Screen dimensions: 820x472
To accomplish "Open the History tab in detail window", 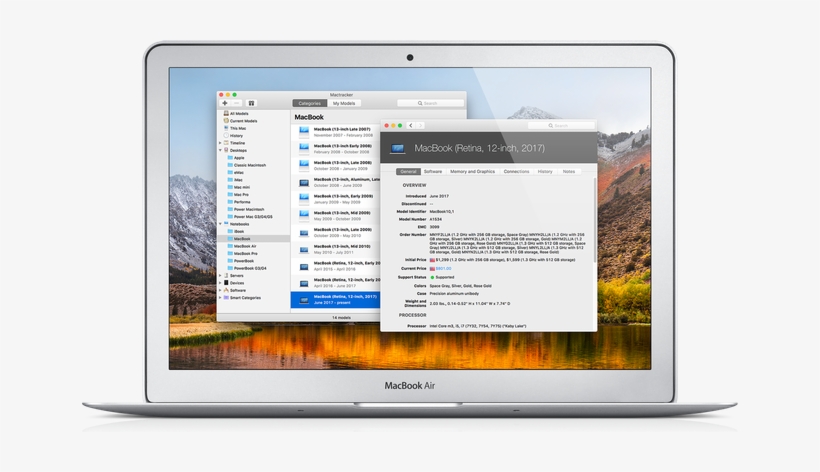I will [545, 171].
